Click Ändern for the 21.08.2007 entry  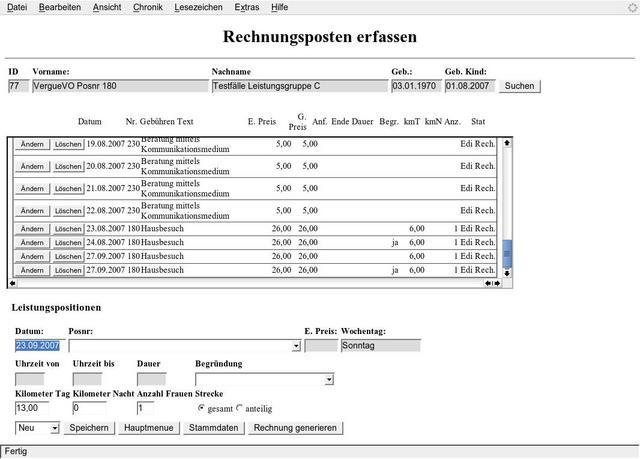[x=32, y=188]
